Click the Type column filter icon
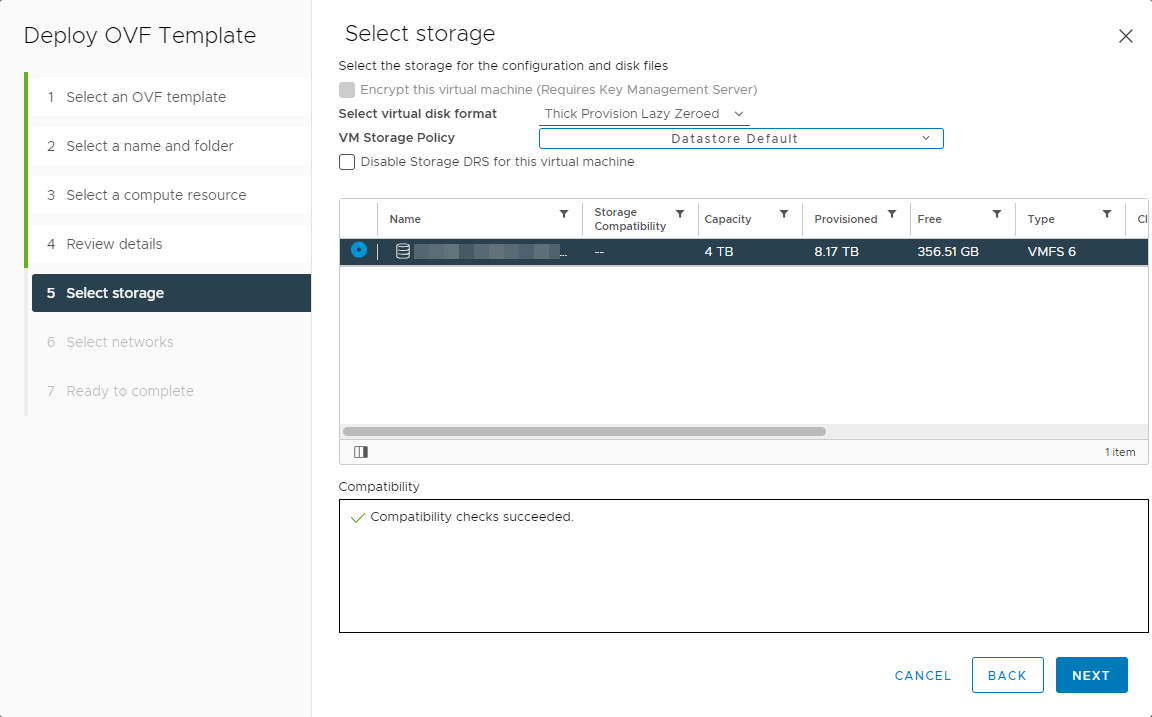Viewport: 1152px width, 717px height. [x=1107, y=214]
